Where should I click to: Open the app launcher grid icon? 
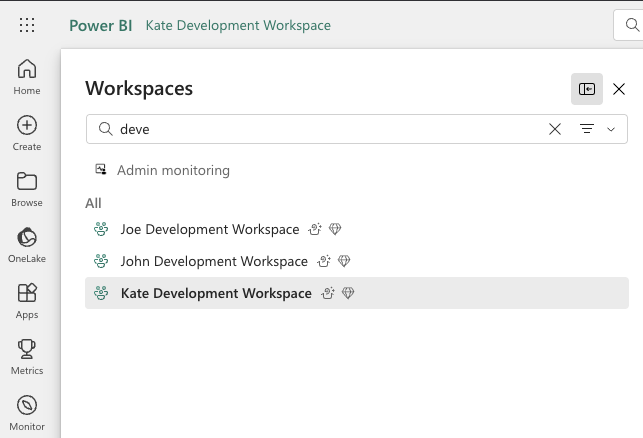point(27,26)
